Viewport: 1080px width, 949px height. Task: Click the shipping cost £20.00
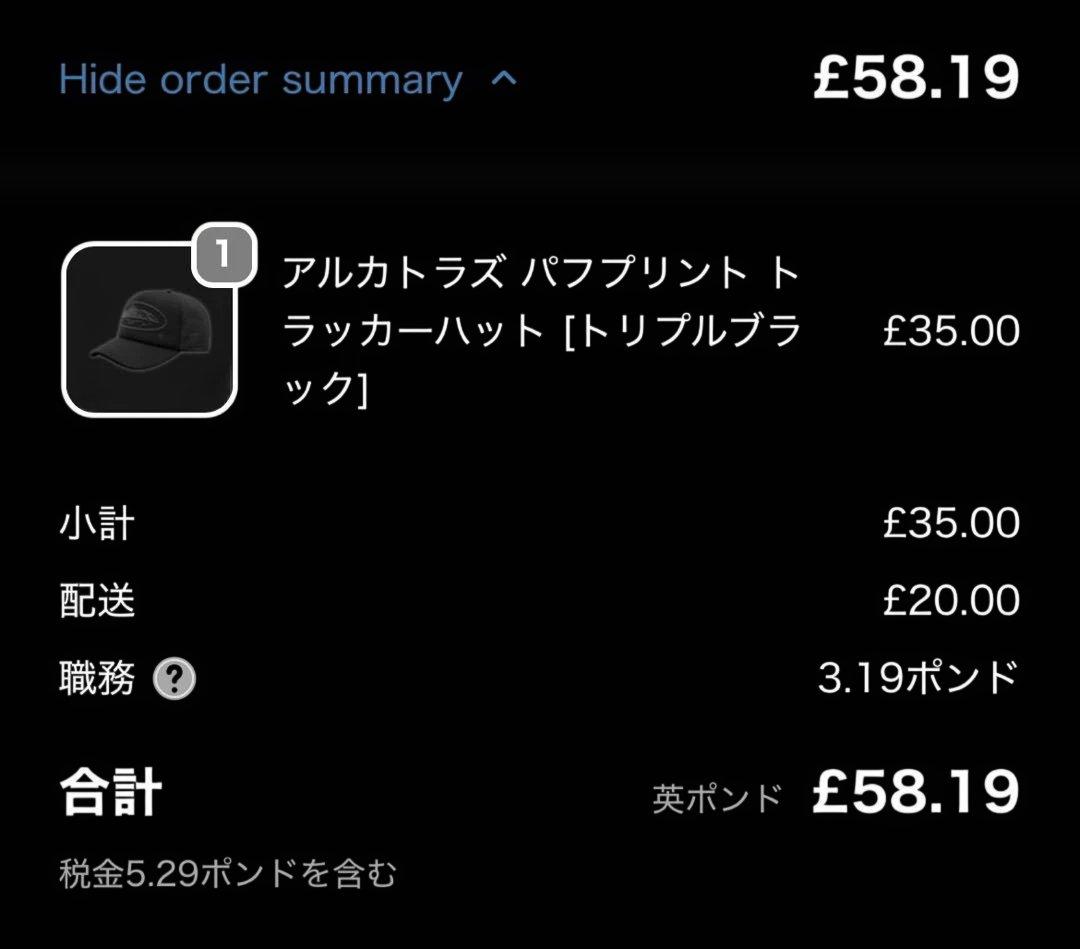(x=950, y=601)
